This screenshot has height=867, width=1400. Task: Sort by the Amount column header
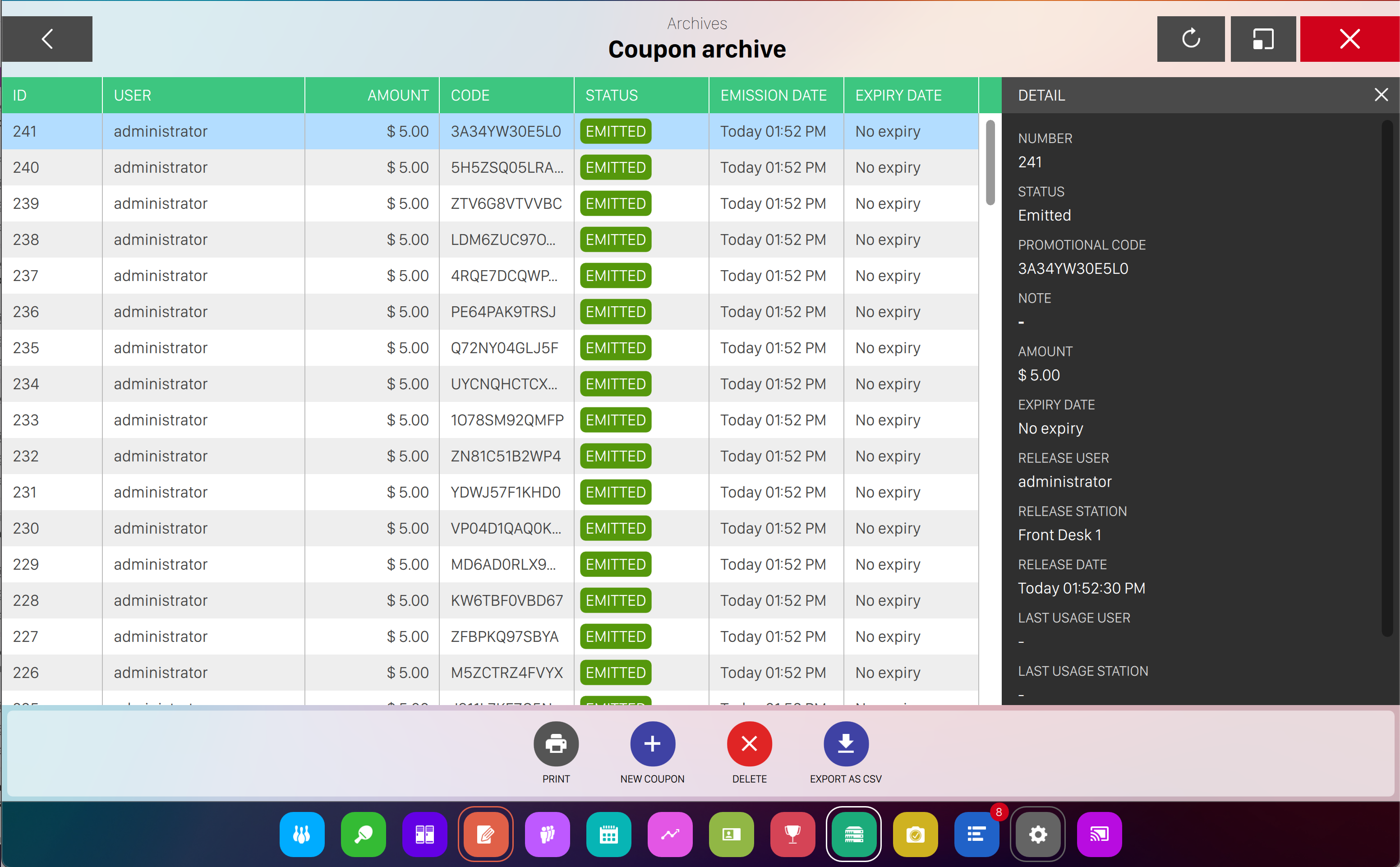pos(397,95)
